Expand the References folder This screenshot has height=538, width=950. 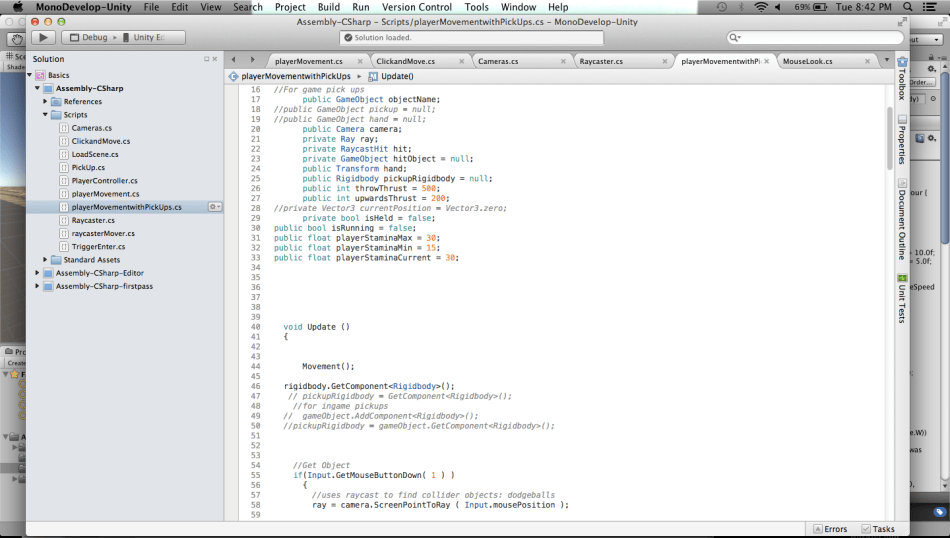[x=45, y=101]
